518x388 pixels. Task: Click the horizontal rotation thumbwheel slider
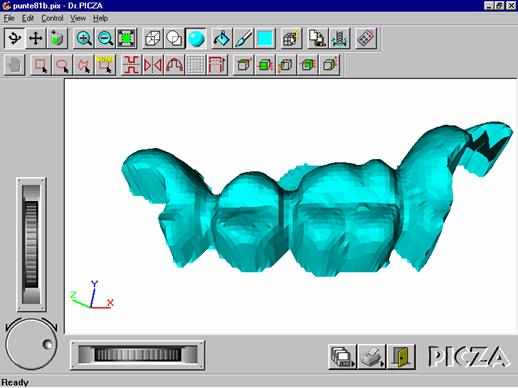pos(137,355)
